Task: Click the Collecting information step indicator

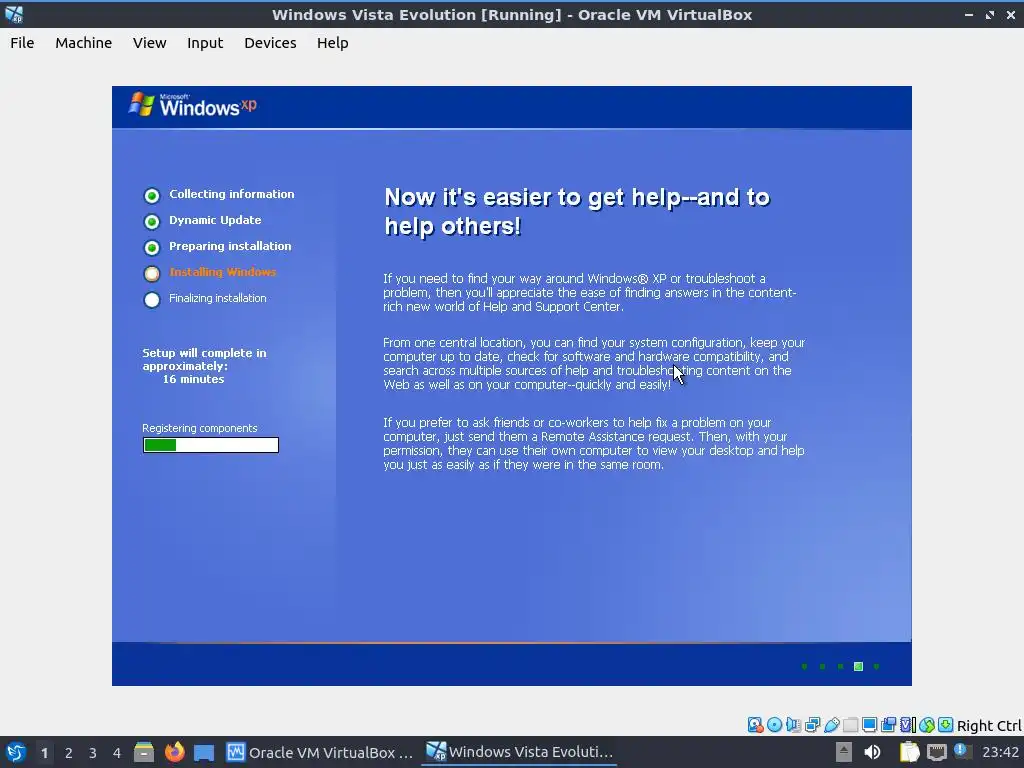Action: click(x=152, y=195)
